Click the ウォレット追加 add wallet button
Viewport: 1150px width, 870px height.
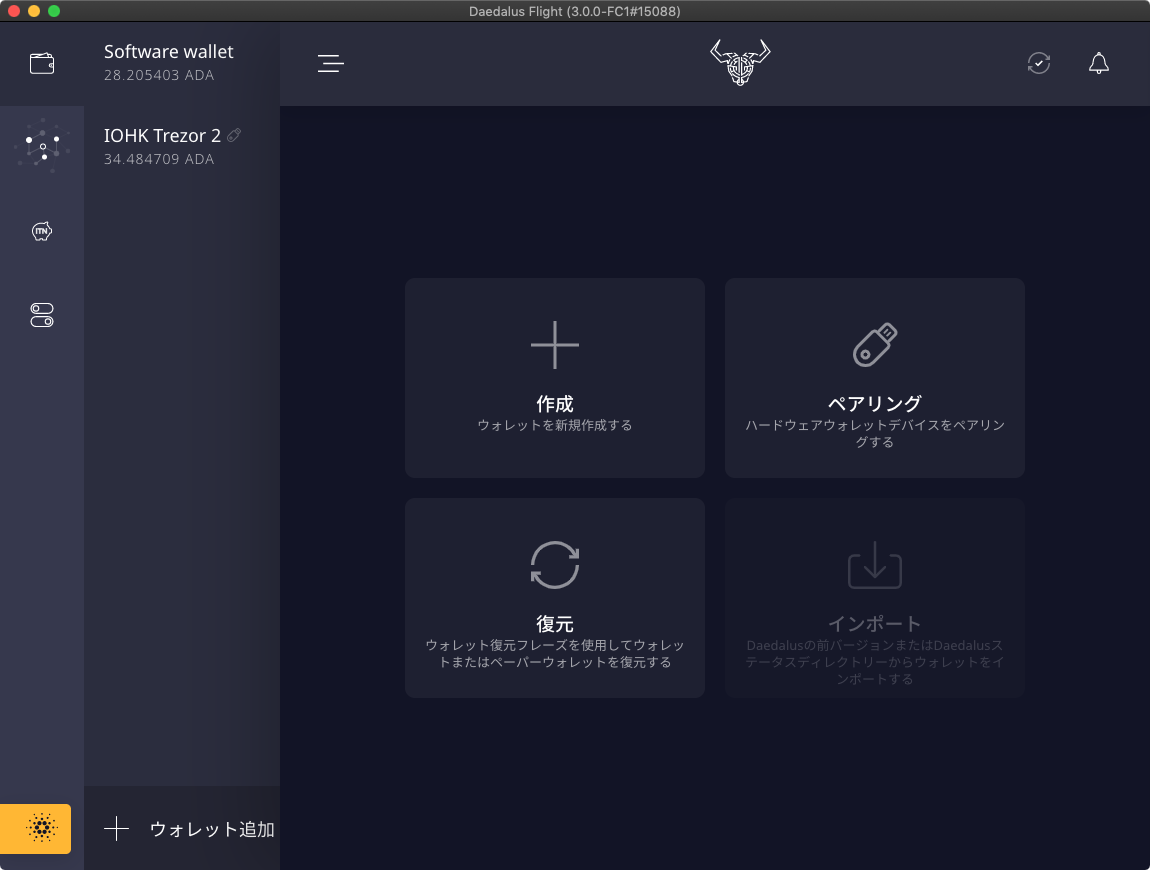pos(182,829)
